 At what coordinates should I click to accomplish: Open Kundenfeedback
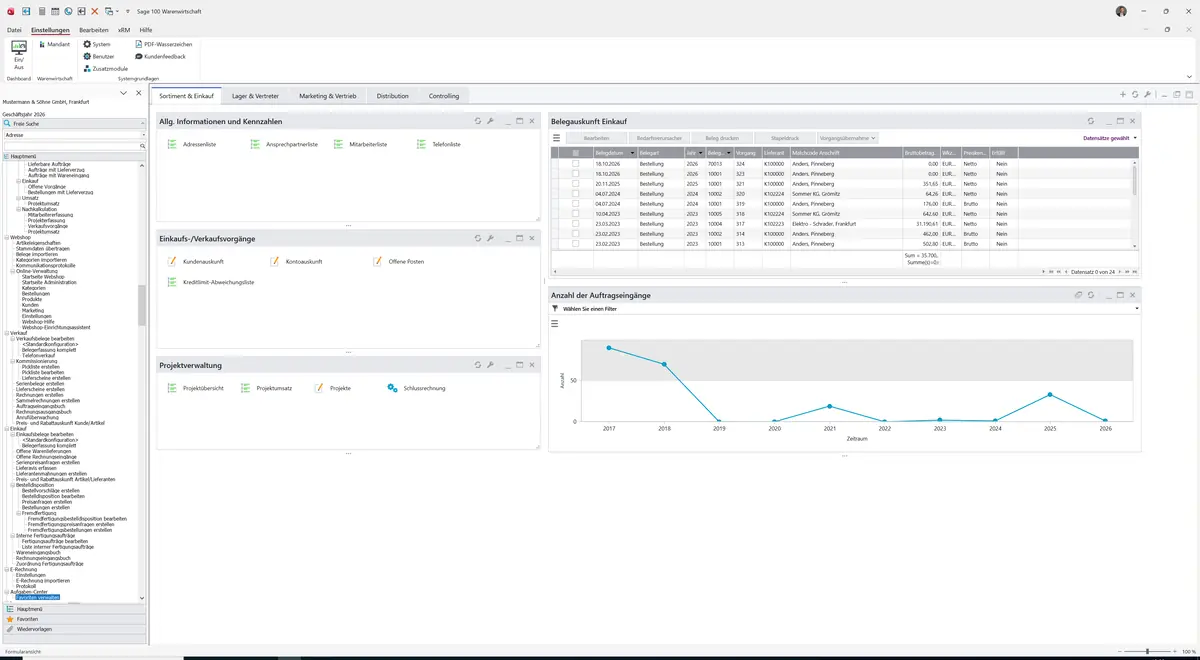click(160, 57)
